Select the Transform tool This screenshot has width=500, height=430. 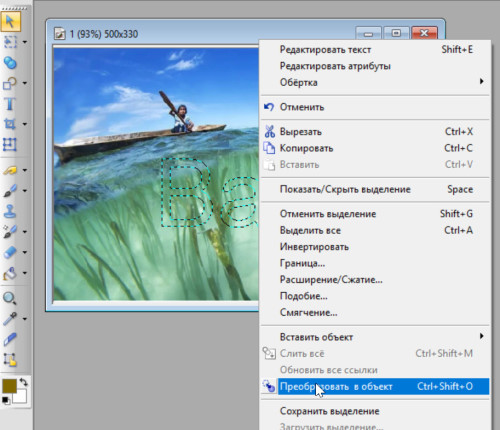pos(10,144)
